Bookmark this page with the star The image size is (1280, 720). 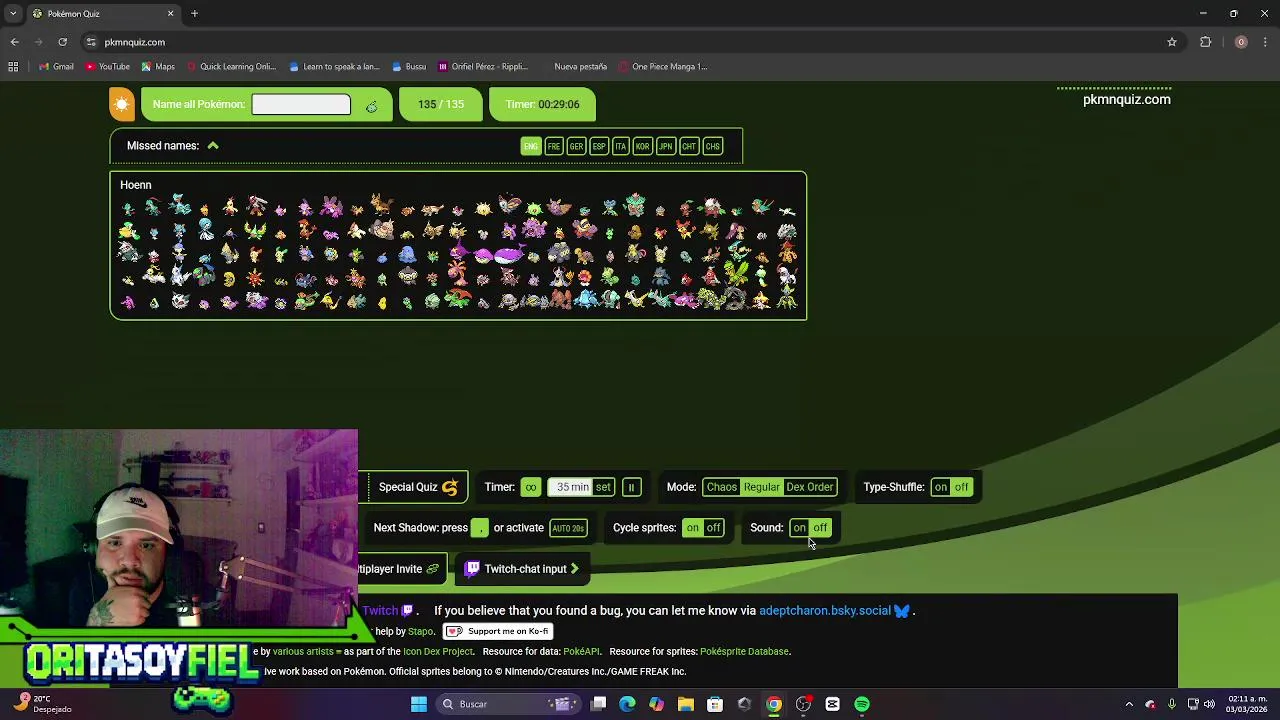1172,42
